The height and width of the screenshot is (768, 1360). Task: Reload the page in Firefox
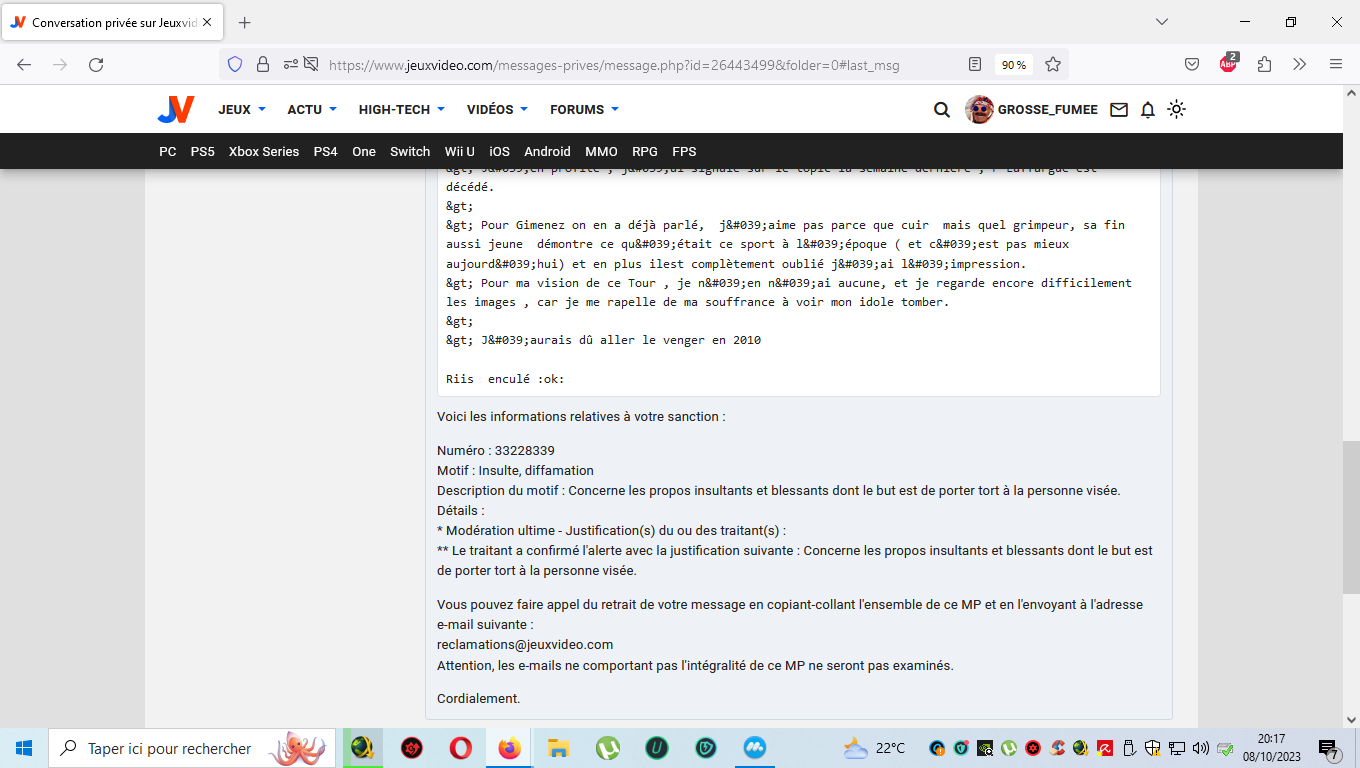point(96,65)
